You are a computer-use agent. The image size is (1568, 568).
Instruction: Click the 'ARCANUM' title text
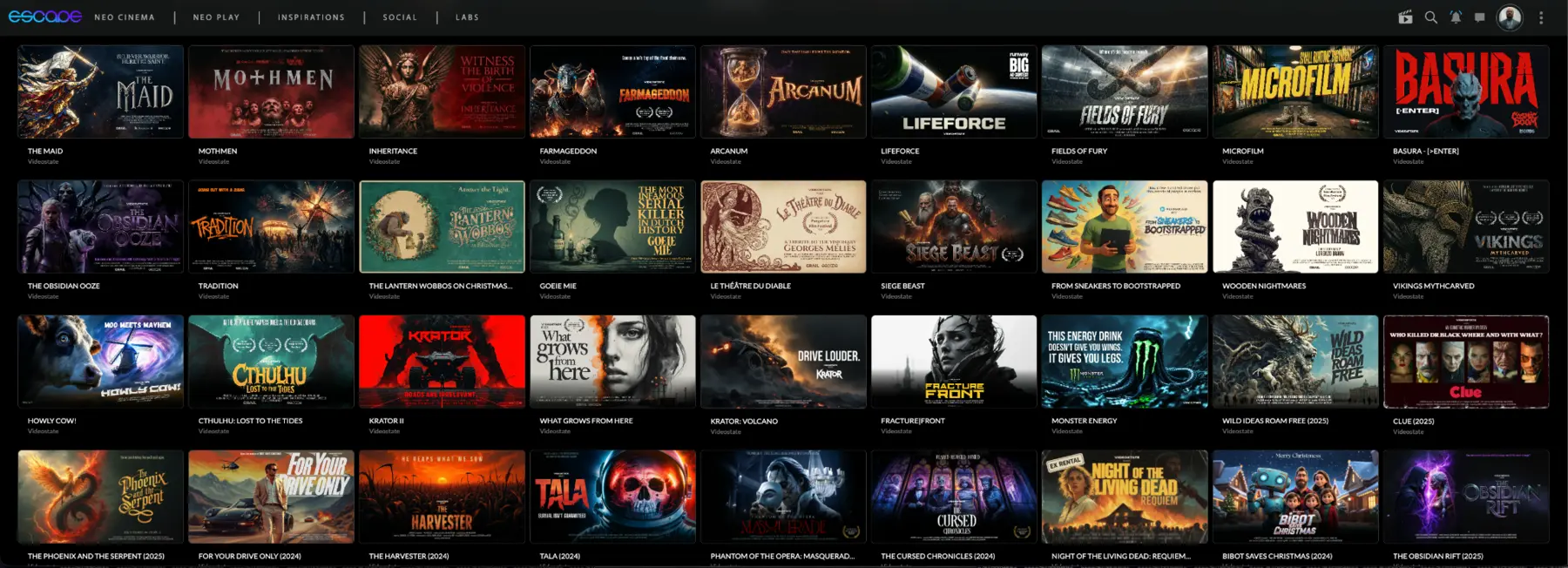[729, 152]
